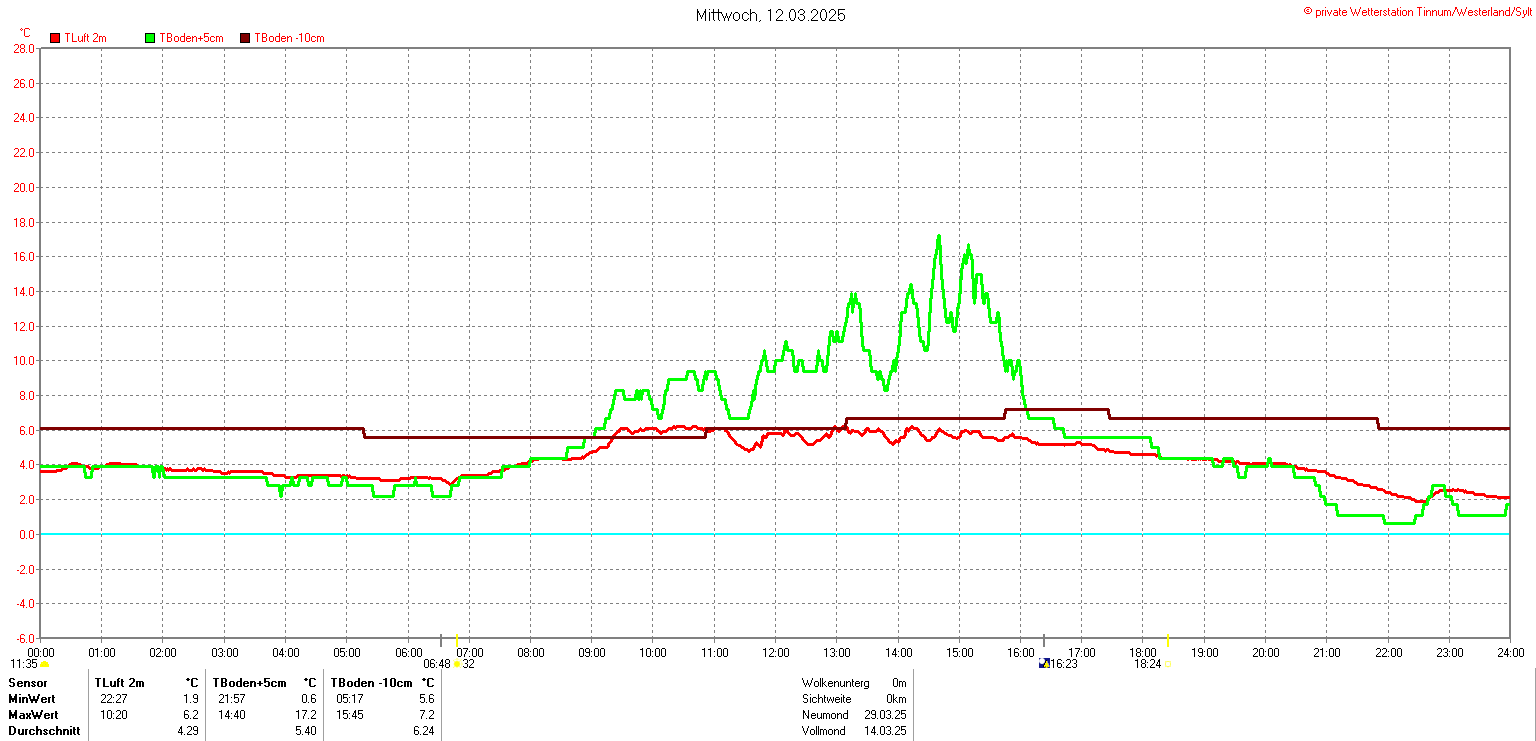Viewport: 1536px width, 741px height.
Task: Click the sunrise icon next to 06:48
Action: click(x=457, y=664)
